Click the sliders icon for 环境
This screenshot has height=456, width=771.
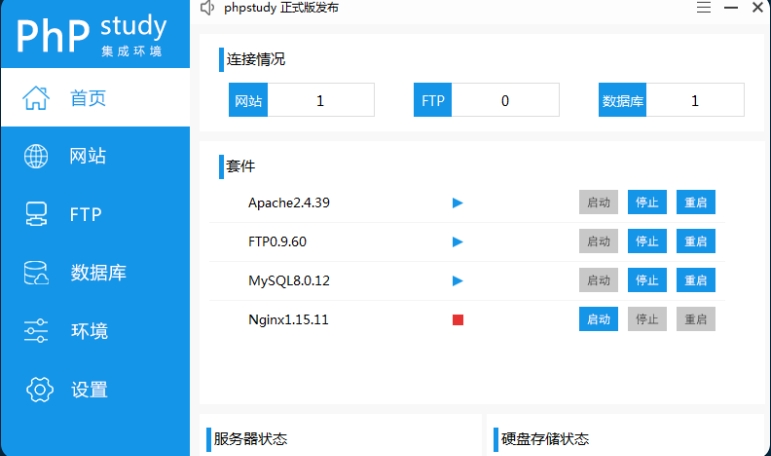[x=36, y=330]
